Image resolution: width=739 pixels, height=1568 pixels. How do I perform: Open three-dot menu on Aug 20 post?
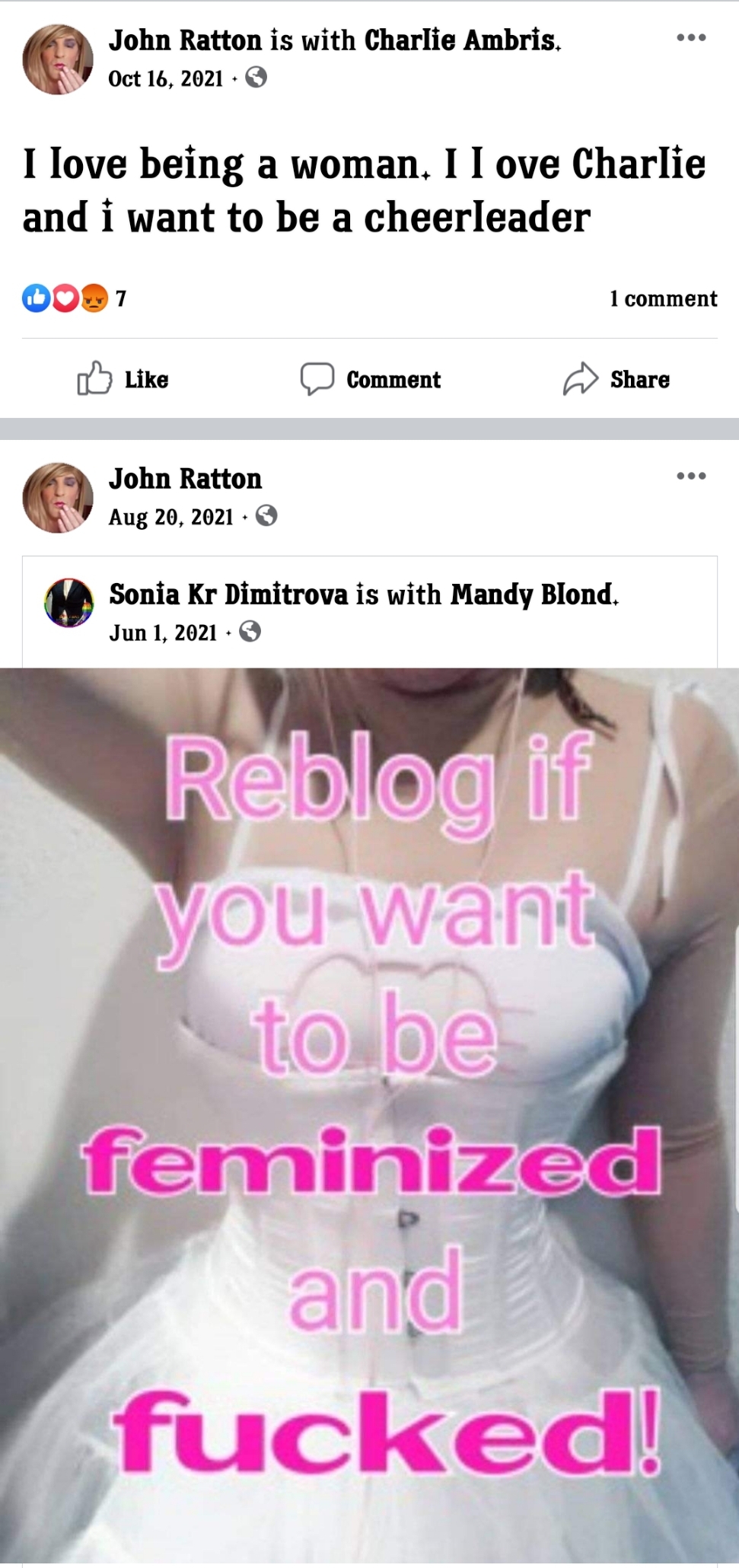[x=691, y=476]
